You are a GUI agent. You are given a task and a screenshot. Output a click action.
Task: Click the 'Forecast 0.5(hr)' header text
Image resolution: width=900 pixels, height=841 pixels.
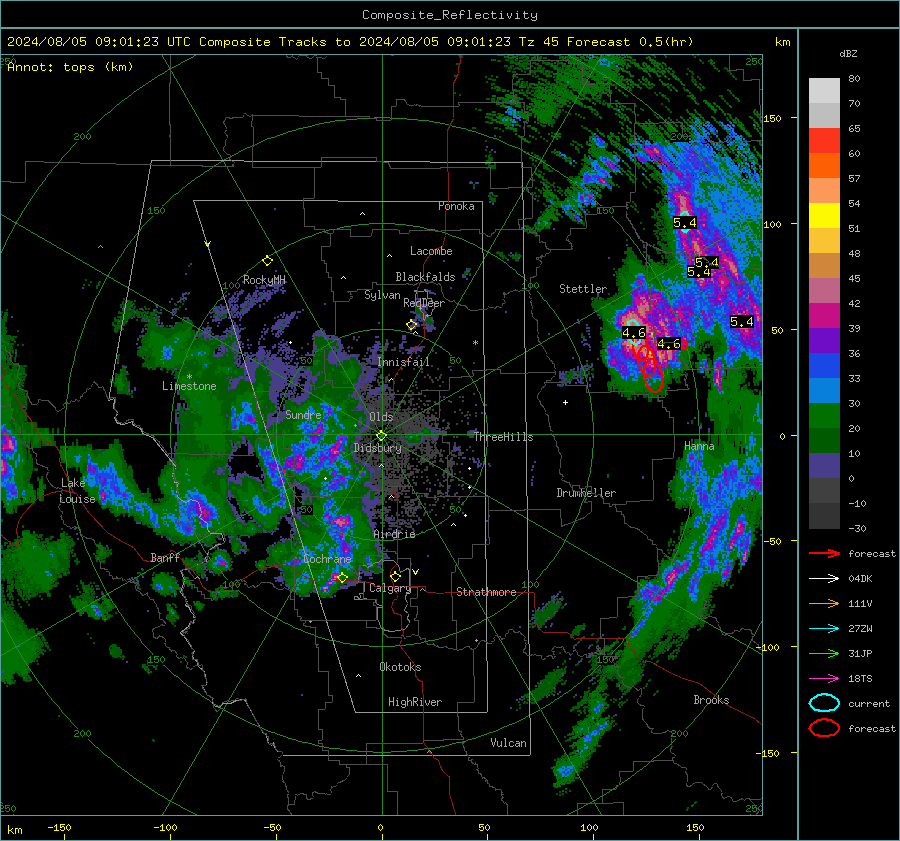tap(630, 42)
